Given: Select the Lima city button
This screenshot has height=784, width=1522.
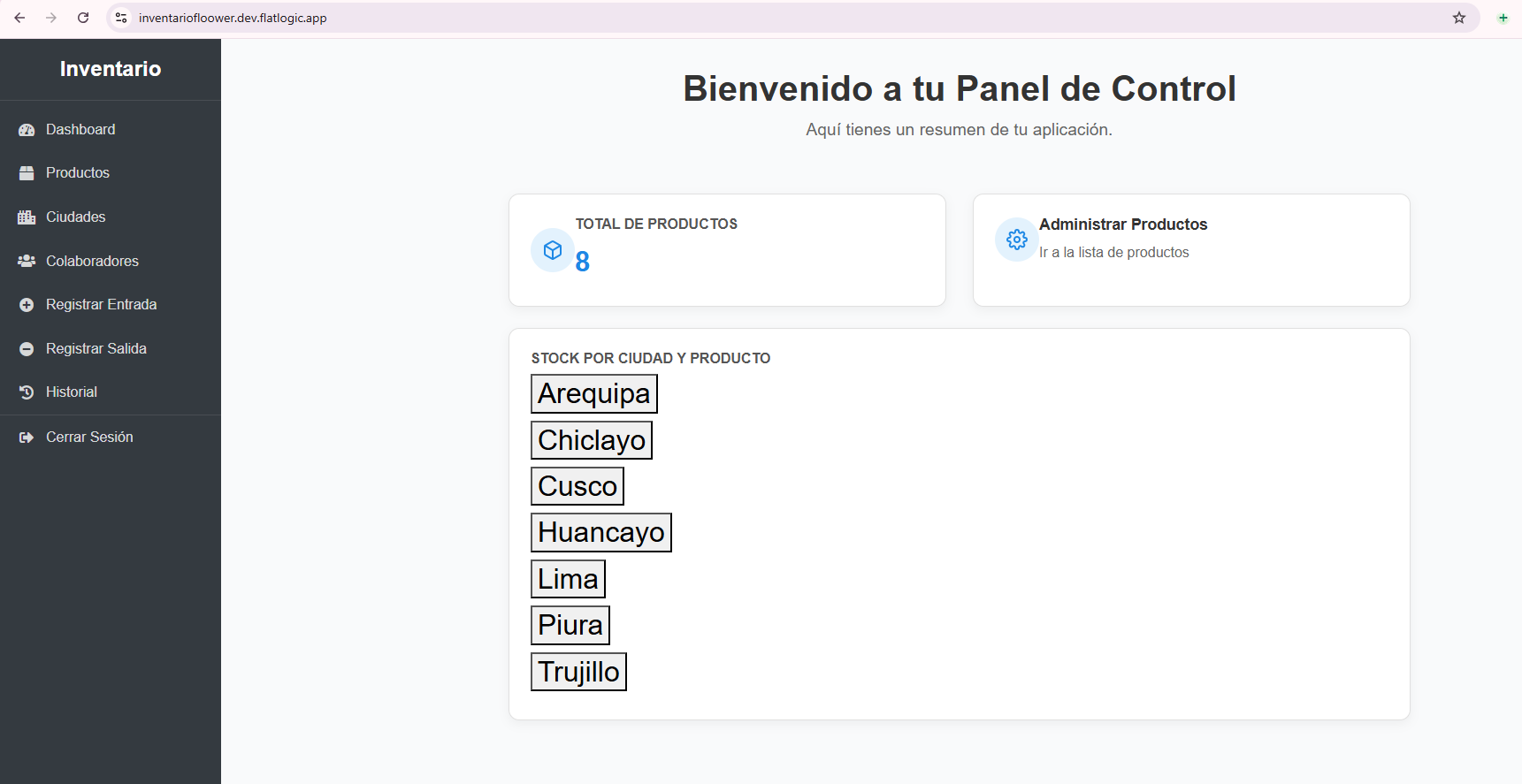Looking at the screenshot, I should pyautogui.click(x=568, y=579).
